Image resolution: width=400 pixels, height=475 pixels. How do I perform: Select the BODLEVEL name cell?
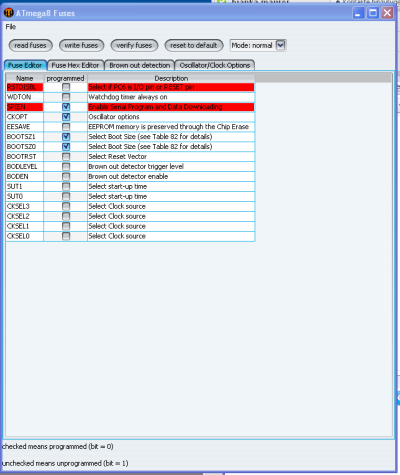pyautogui.click(x=25, y=167)
